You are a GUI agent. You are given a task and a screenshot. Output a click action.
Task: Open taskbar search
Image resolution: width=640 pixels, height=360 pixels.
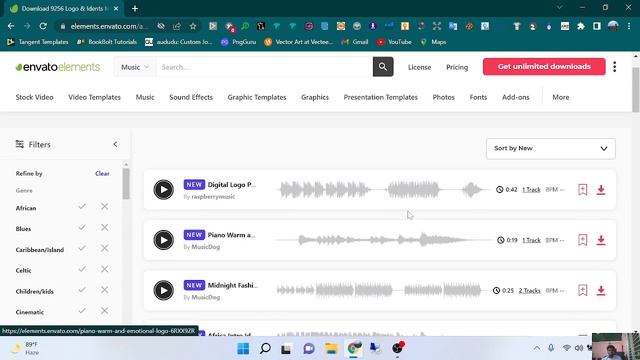click(x=265, y=349)
